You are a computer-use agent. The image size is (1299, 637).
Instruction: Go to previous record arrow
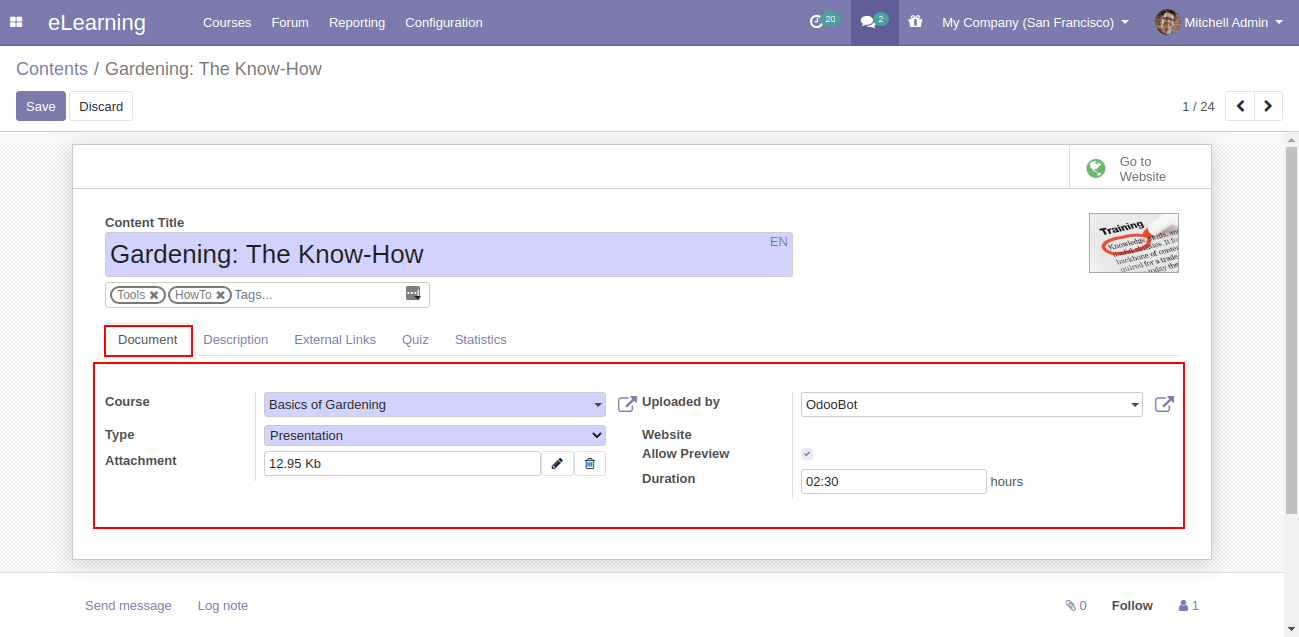pyautogui.click(x=1240, y=106)
